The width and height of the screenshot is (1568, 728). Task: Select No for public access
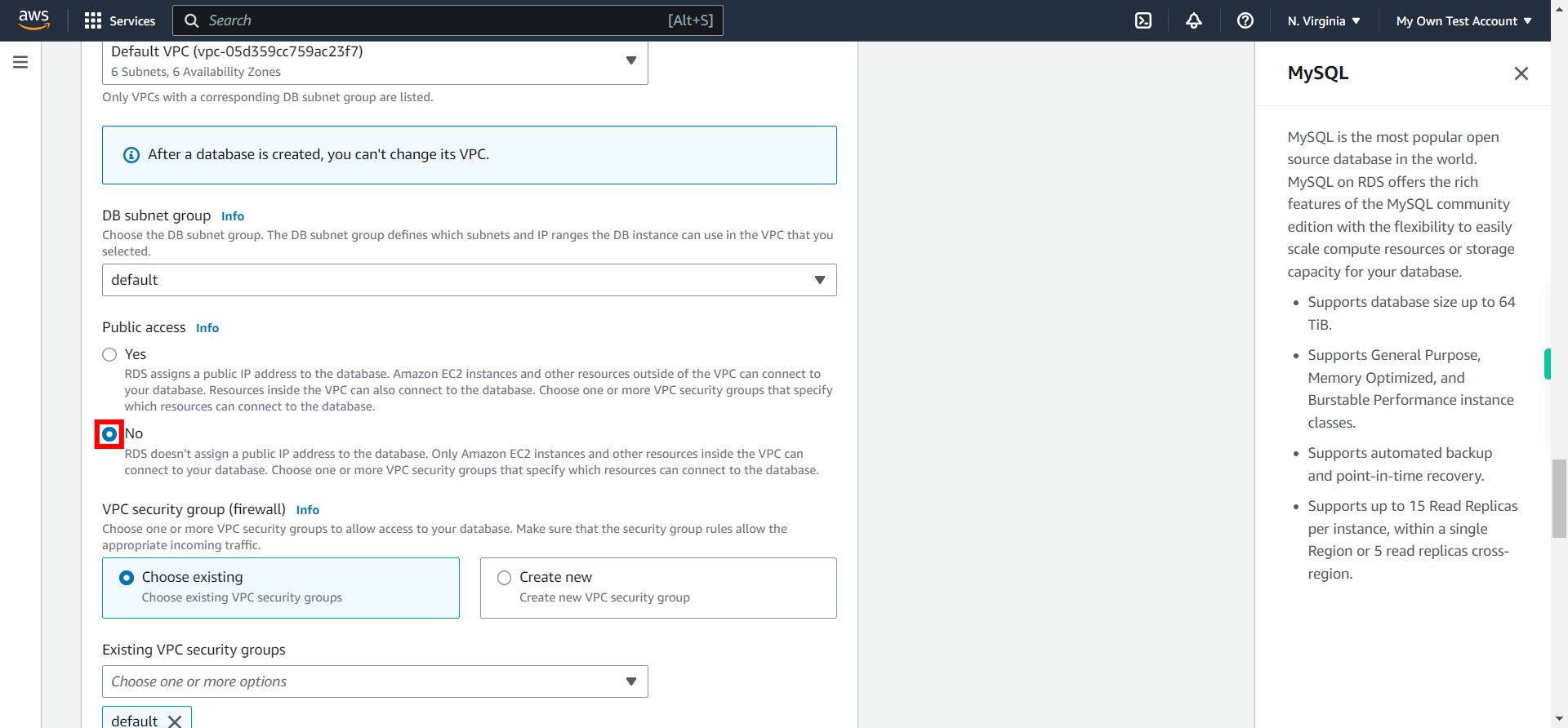pos(109,434)
